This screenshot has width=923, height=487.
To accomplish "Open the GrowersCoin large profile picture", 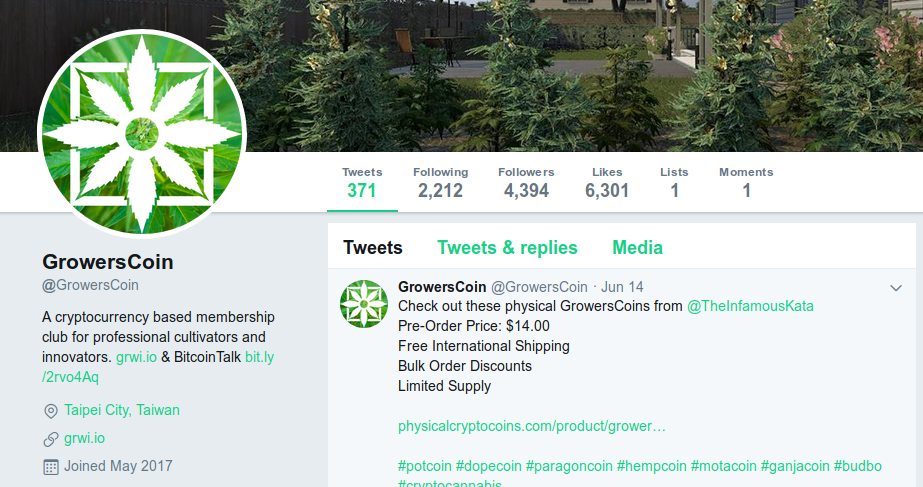I will tap(142, 134).
